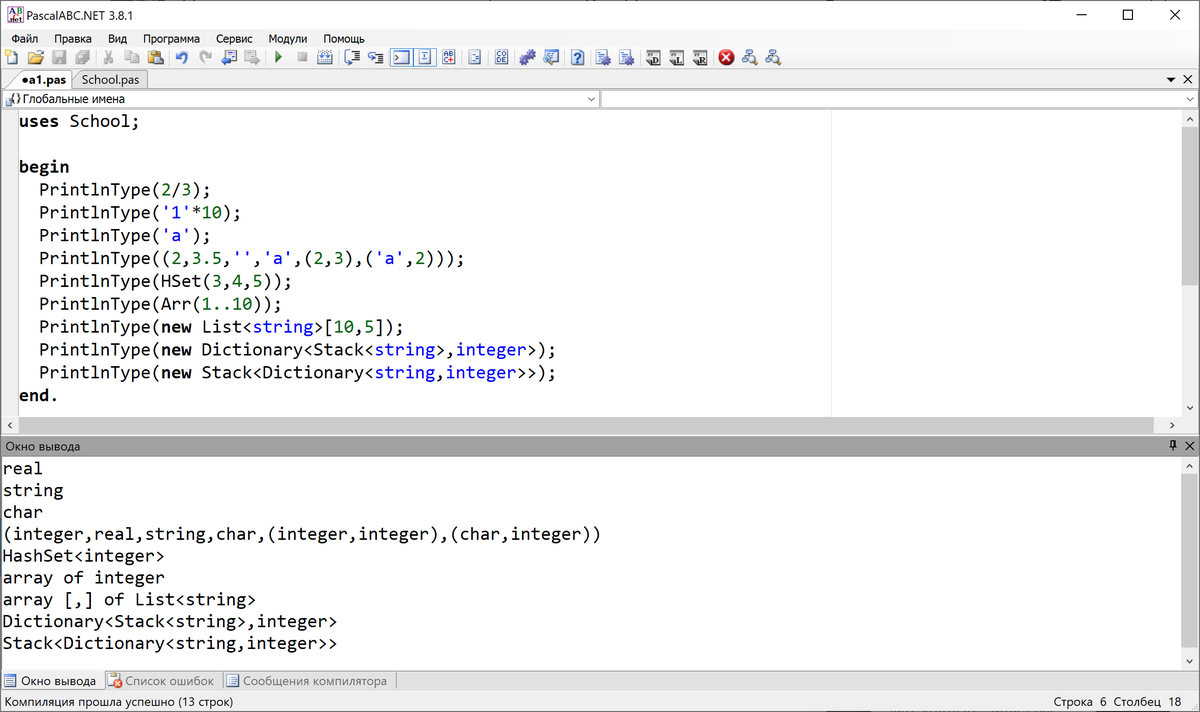Expand the empty members dropdown at right

coord(1189,99)
